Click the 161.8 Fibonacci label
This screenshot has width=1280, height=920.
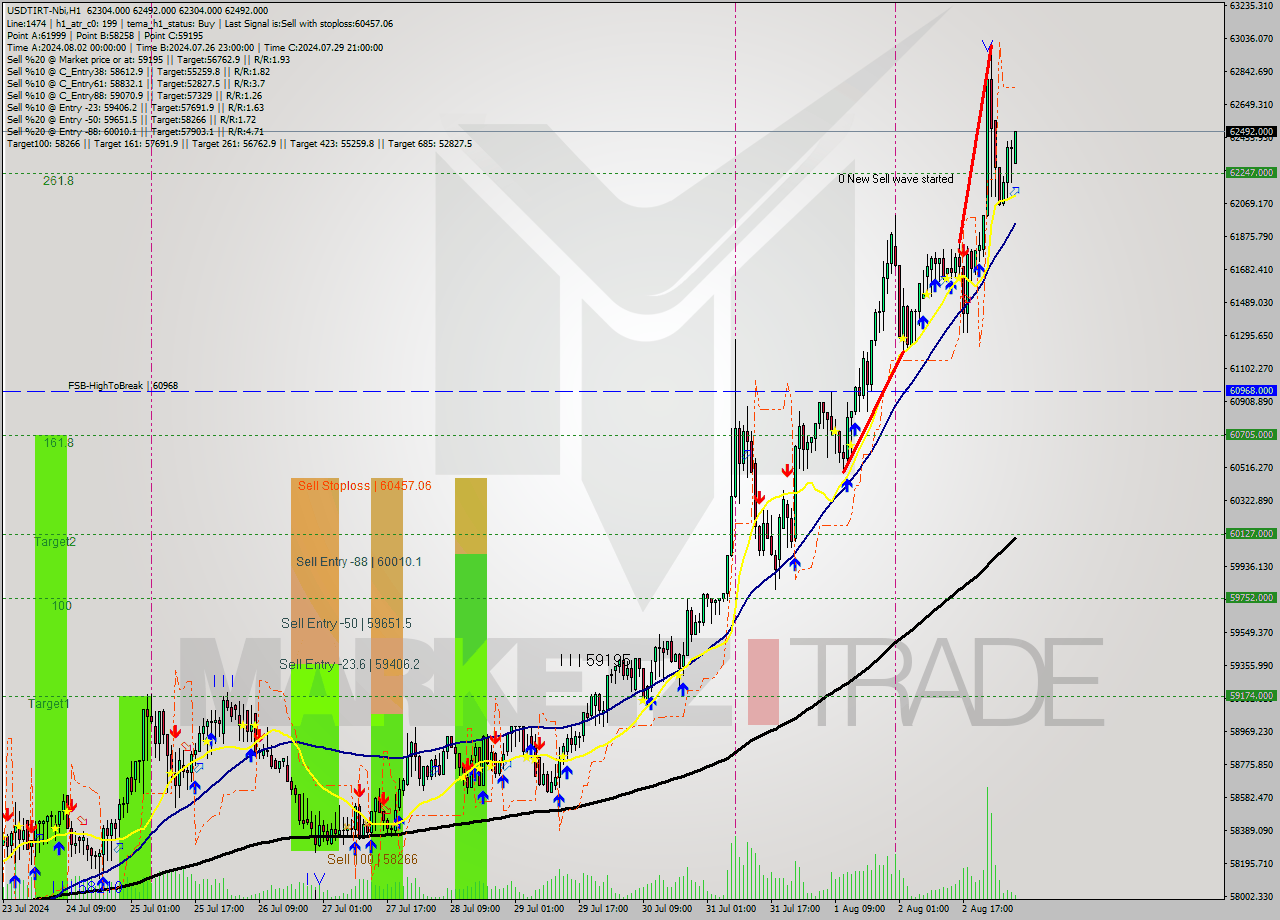click(58, 441)
